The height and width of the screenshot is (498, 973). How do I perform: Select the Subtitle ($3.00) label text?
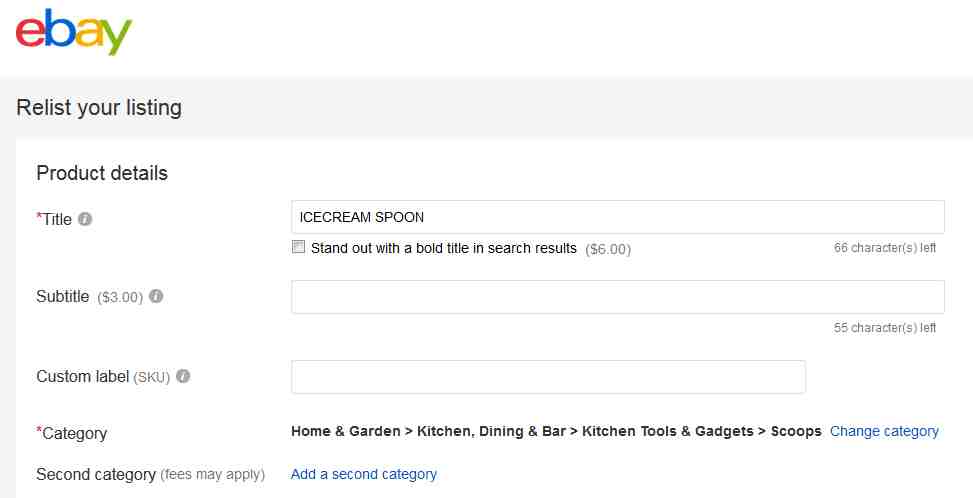click(x=89, y=297)
